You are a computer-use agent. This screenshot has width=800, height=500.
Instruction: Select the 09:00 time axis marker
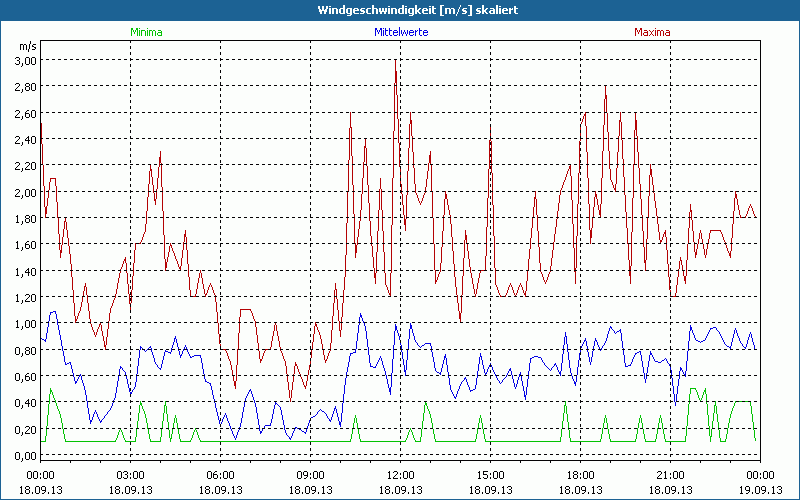click(x=310, y=475)
